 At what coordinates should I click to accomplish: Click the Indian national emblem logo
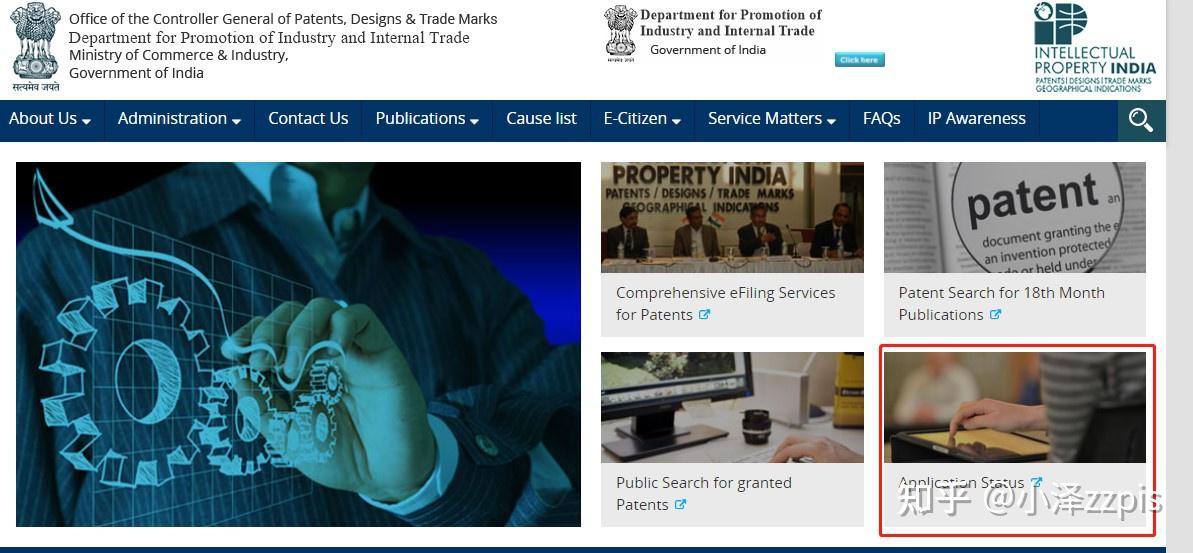(35, 46)
